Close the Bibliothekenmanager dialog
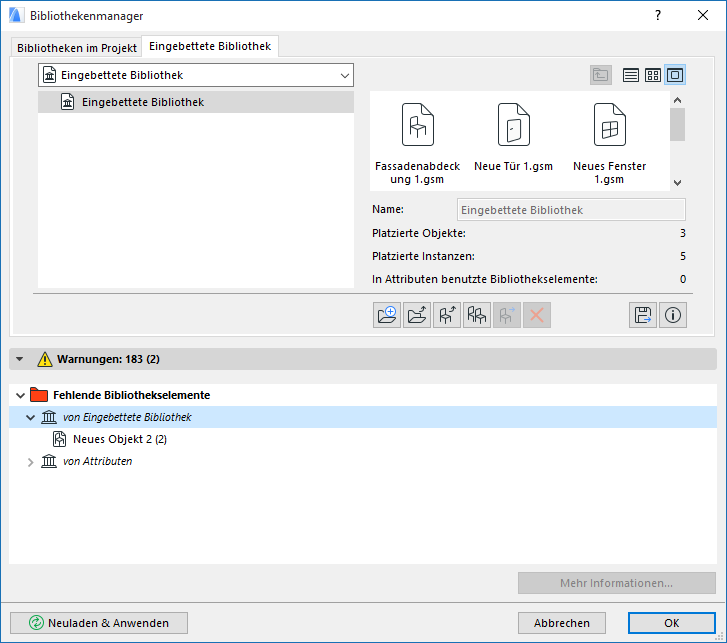Screen dimensions: 727x643 click(x=703, y=15)
